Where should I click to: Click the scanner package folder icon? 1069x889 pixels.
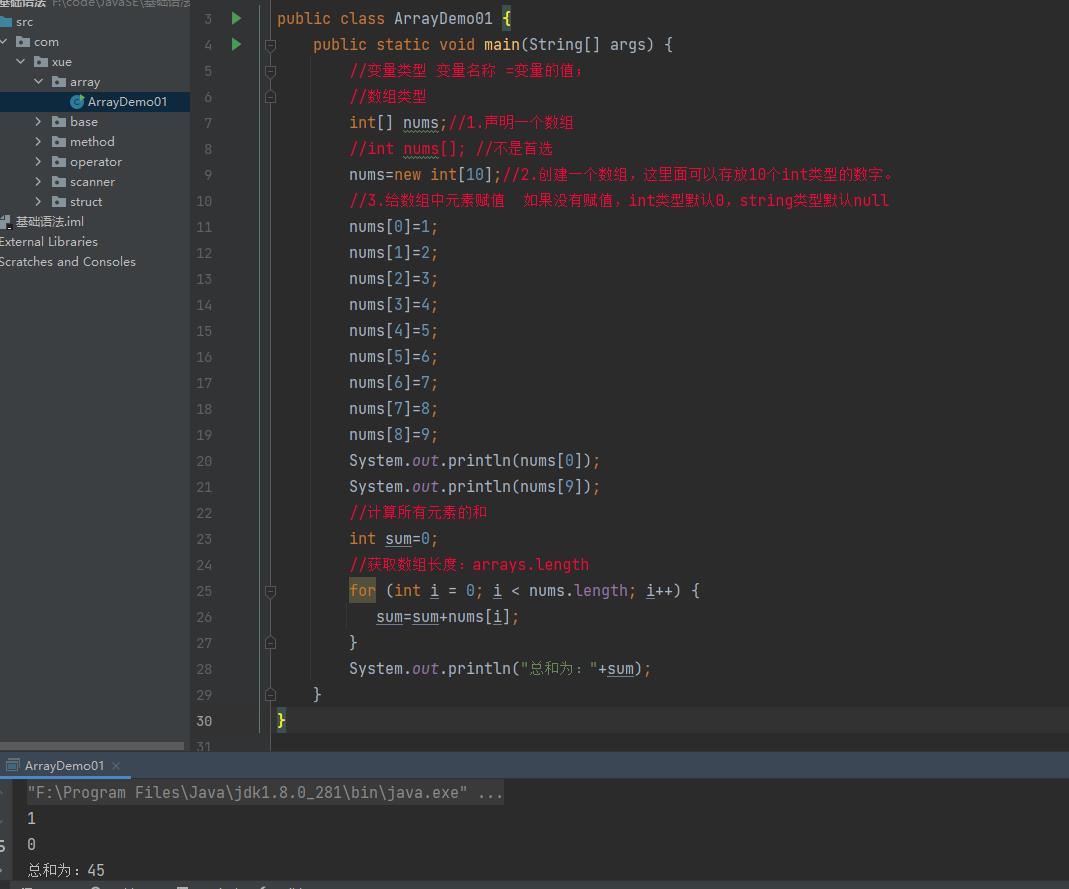coord(59,181)
